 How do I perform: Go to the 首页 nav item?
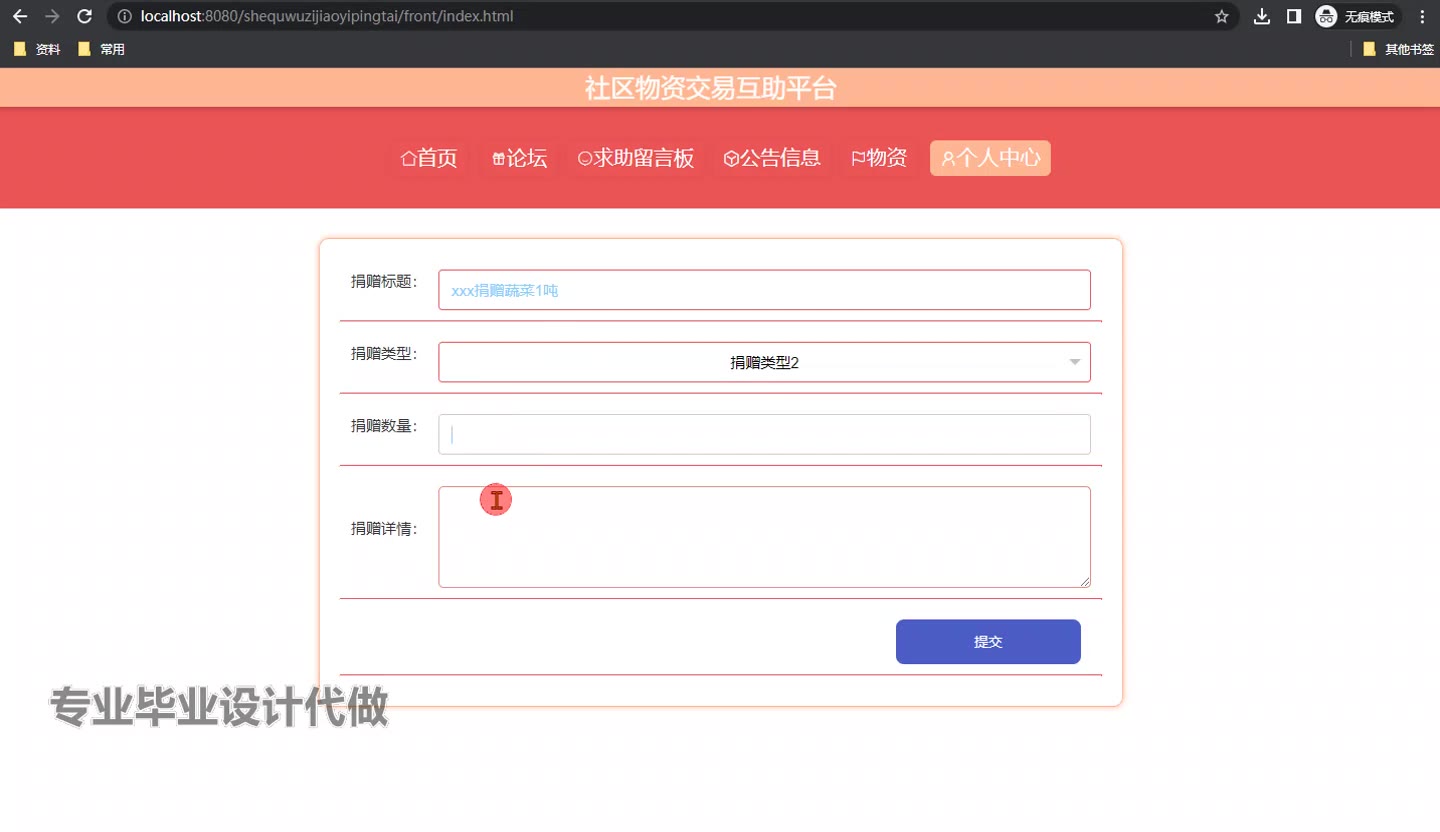click(429, 158)
